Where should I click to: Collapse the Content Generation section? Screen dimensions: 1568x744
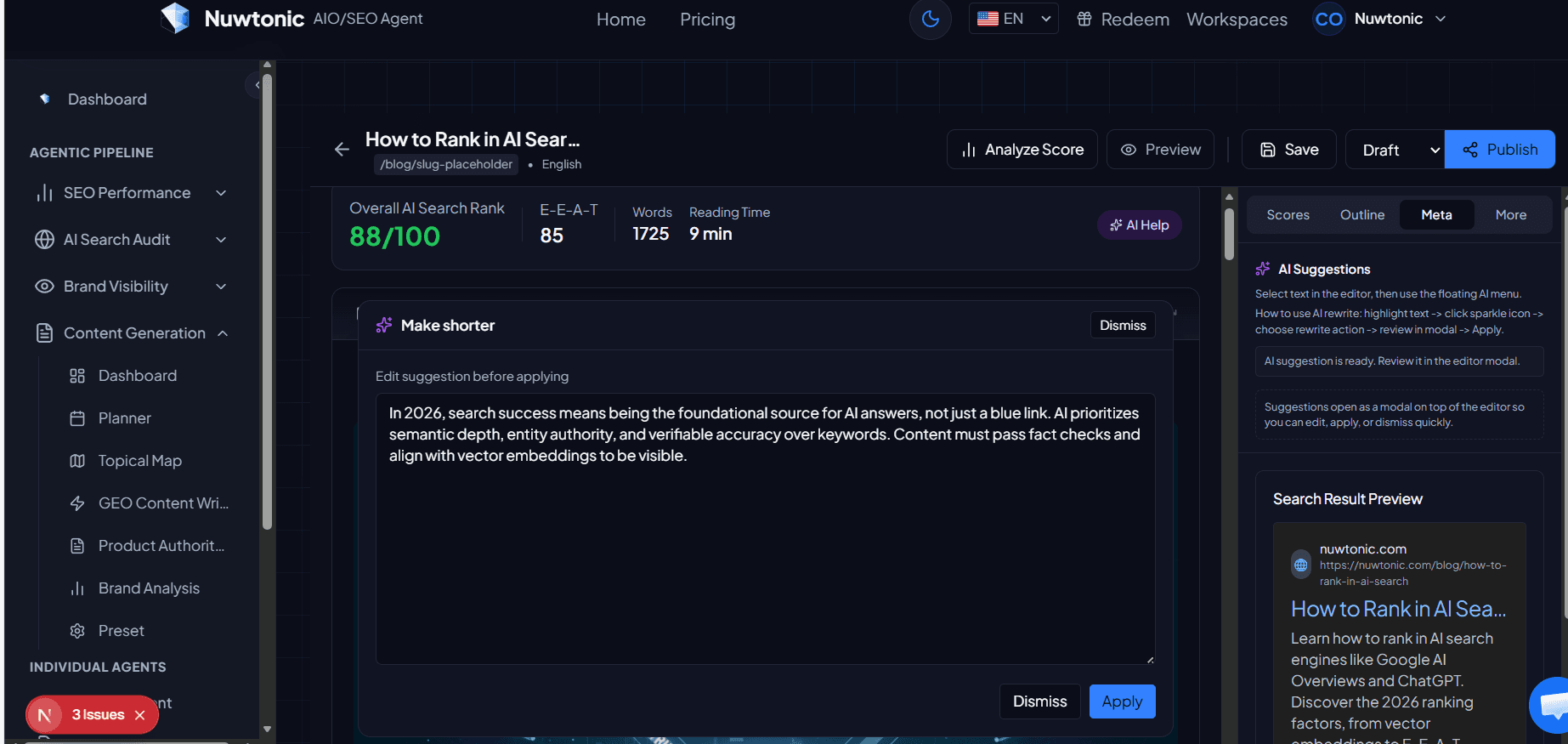(223, 333)
